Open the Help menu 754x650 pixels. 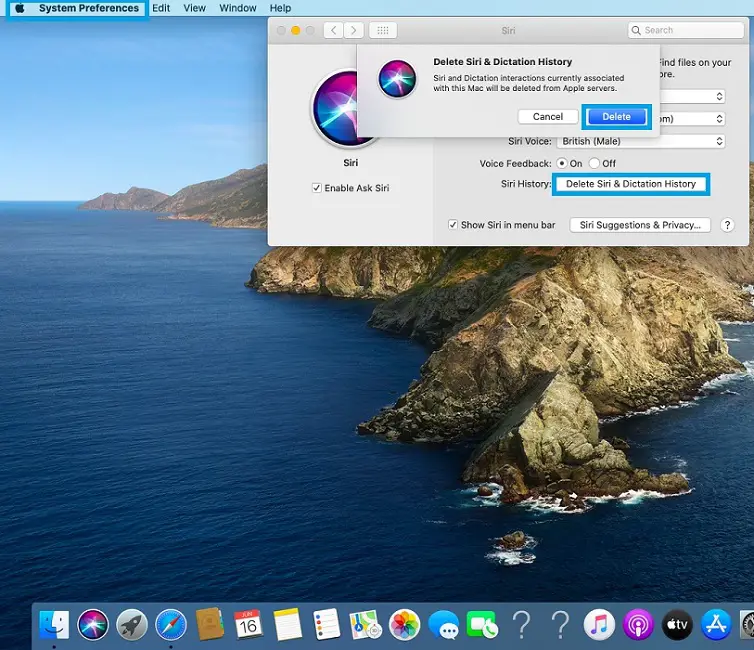(x=280, y=8)
